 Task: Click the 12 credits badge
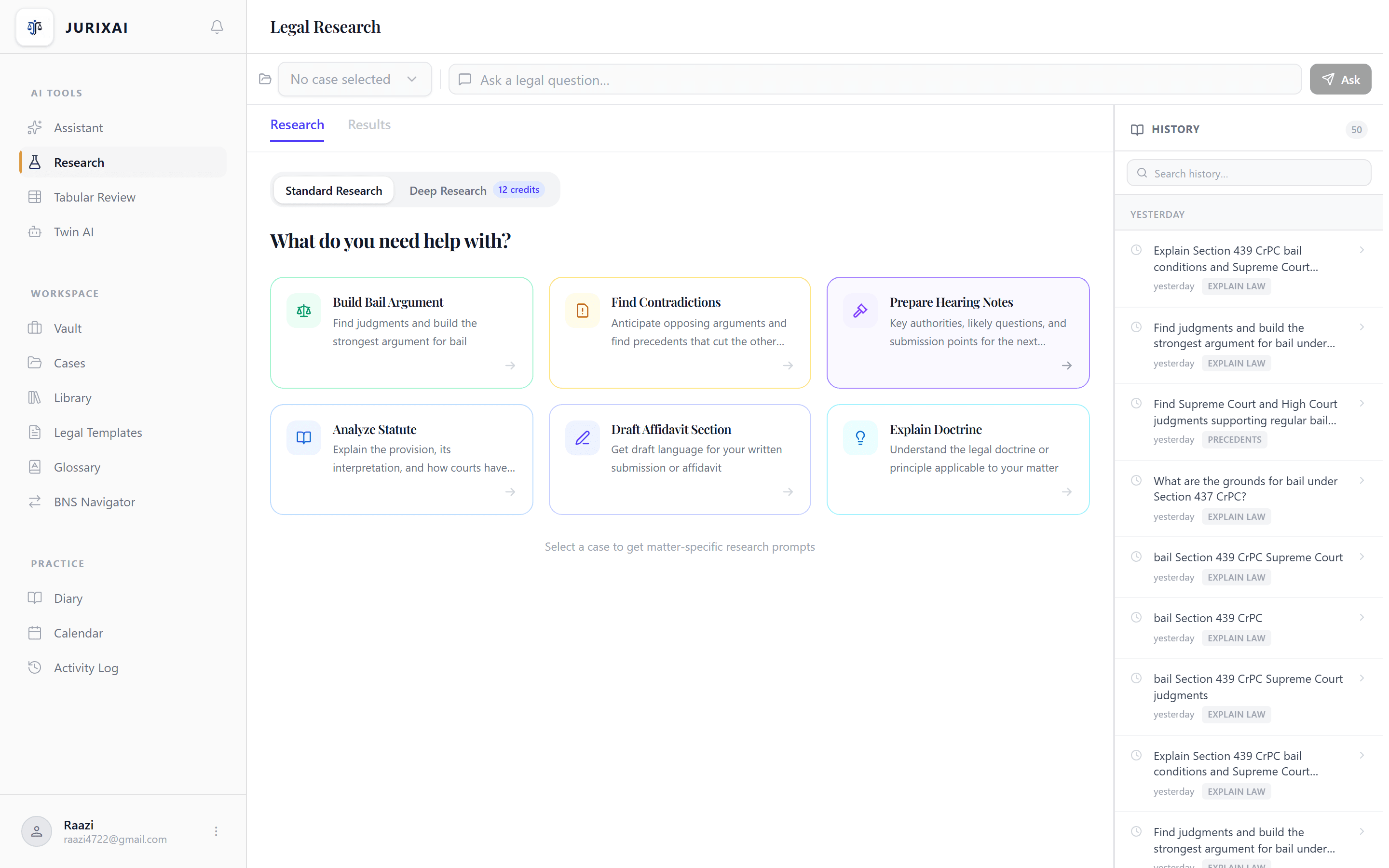point(519,190)
